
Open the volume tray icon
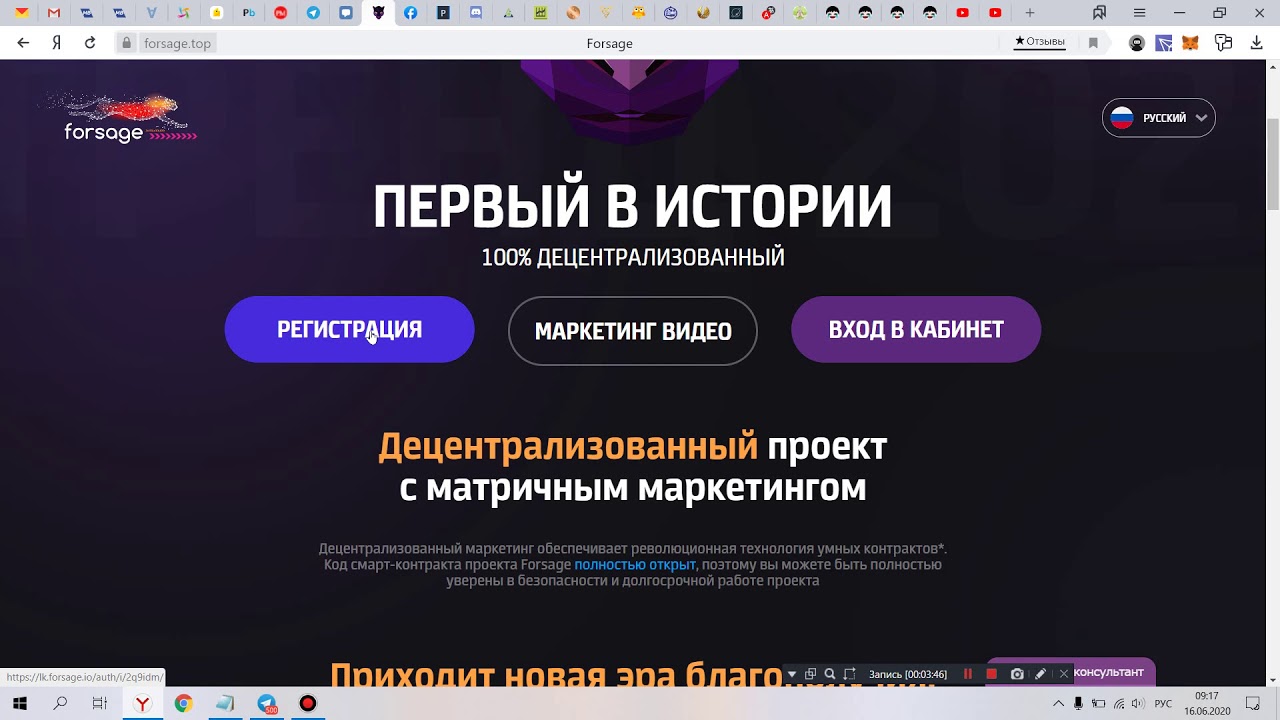(x=1138, y=704)
